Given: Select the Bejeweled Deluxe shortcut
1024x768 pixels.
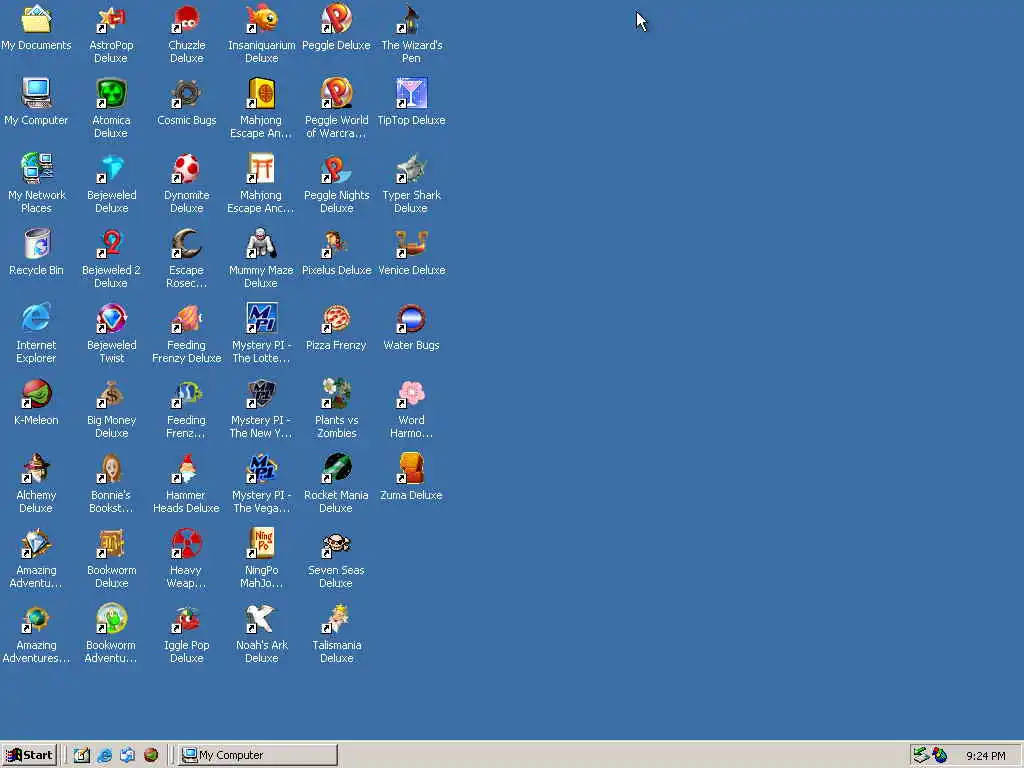Looking at the screenshot, I should (111, 184).
